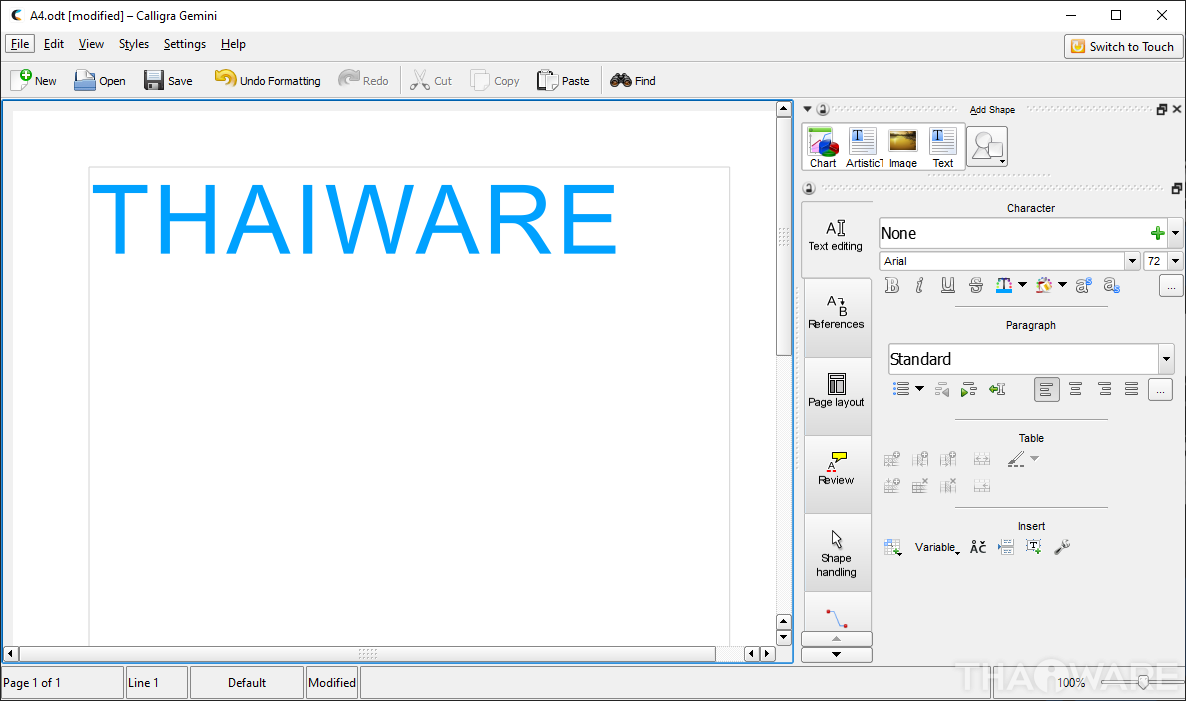The height and width of the screenshot is (701, 1186).
Task: Change text direction icon
Action: 997,389
